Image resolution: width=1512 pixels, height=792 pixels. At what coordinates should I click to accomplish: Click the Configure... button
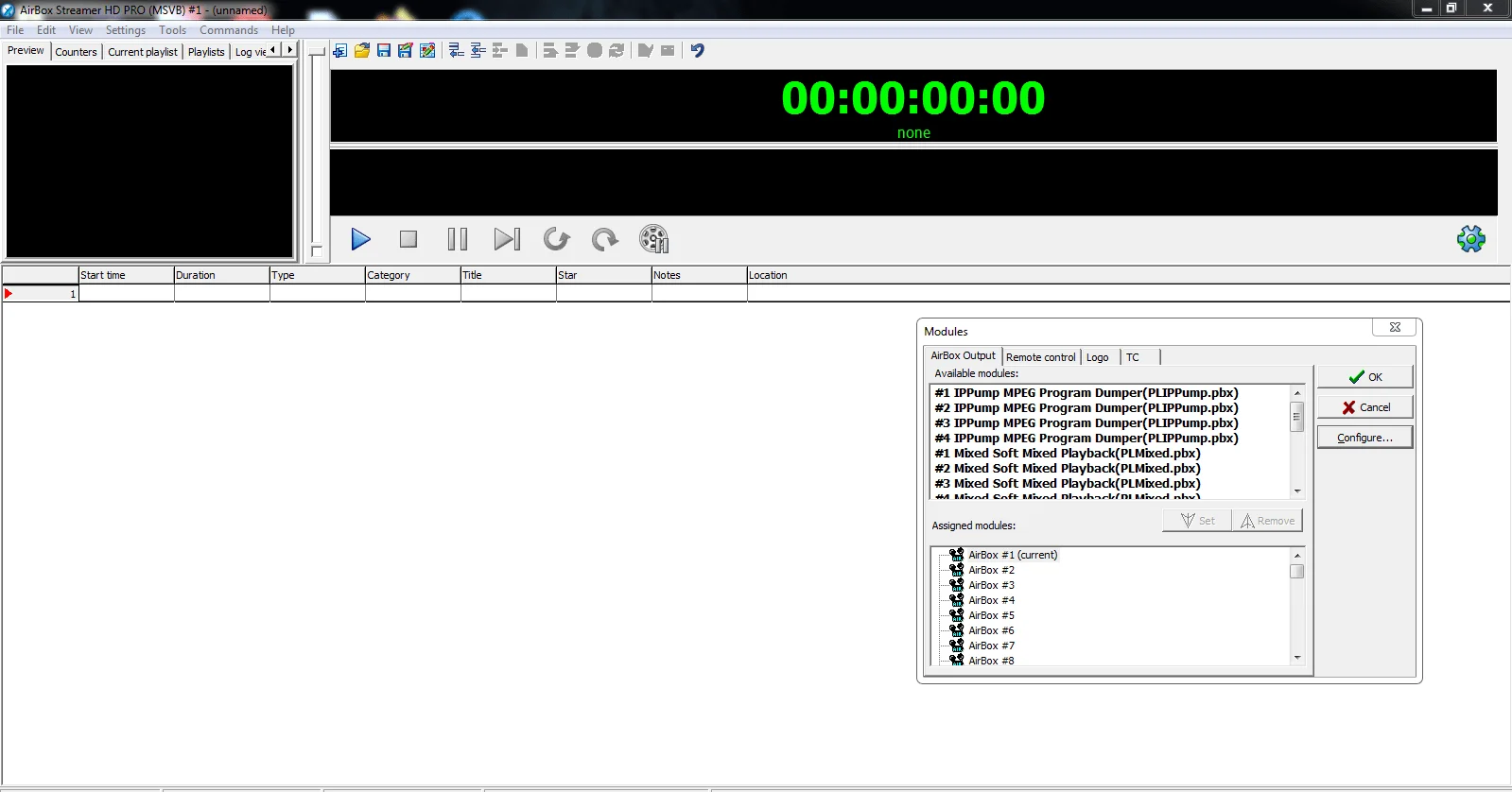point(1364,438)
